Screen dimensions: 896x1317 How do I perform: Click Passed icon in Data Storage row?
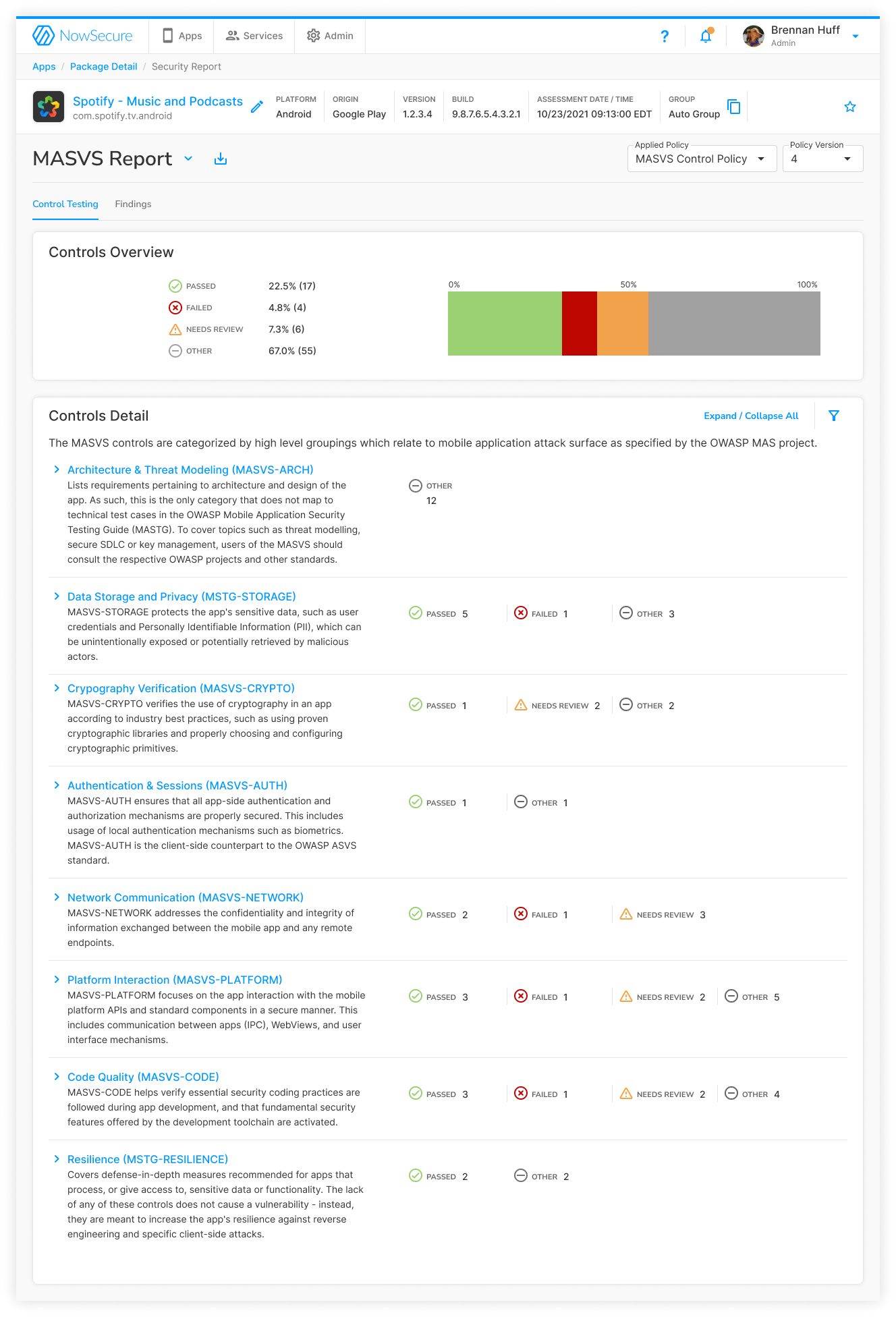[416, 613]
